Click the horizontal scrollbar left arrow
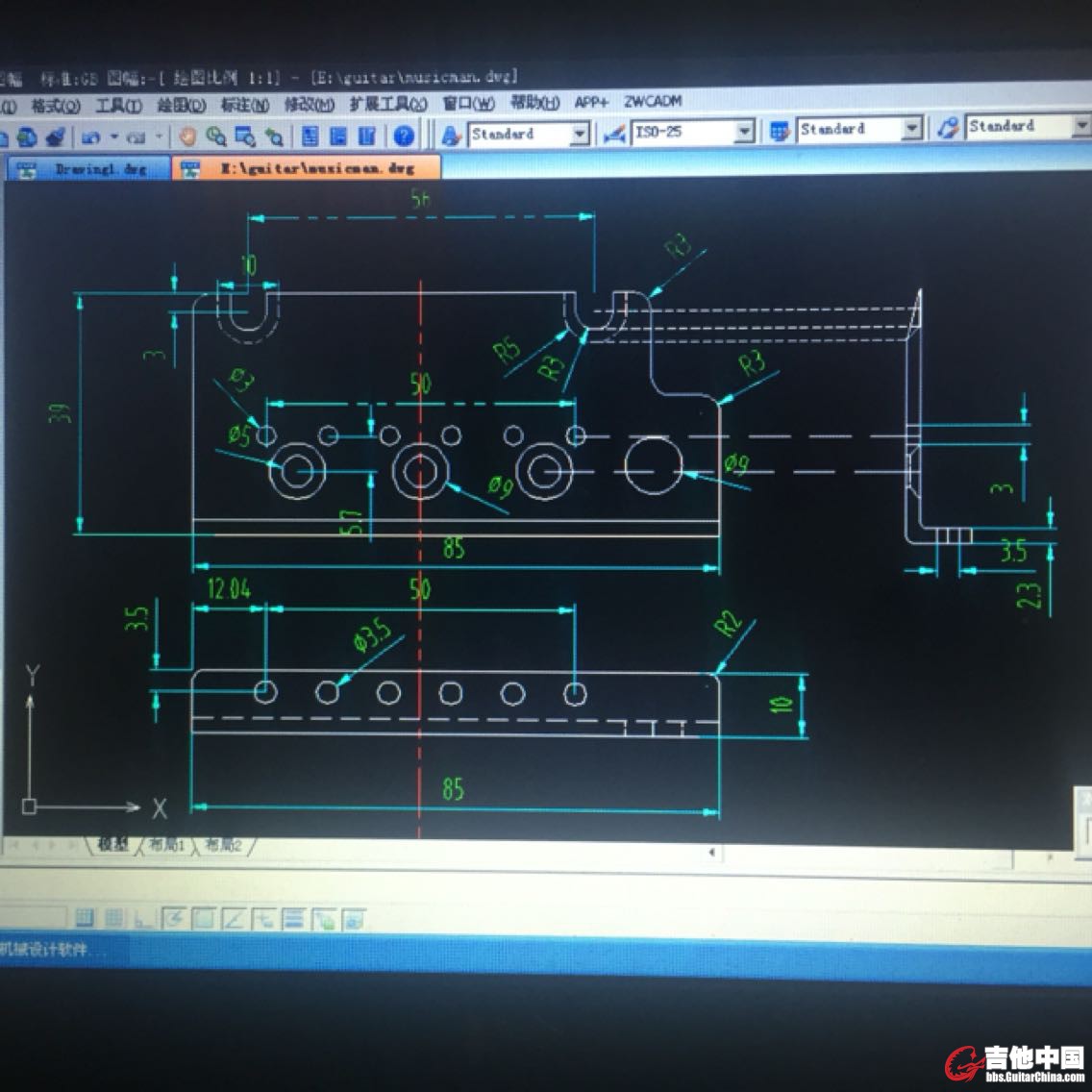The image size is (1092, 1092). point(711,852)
